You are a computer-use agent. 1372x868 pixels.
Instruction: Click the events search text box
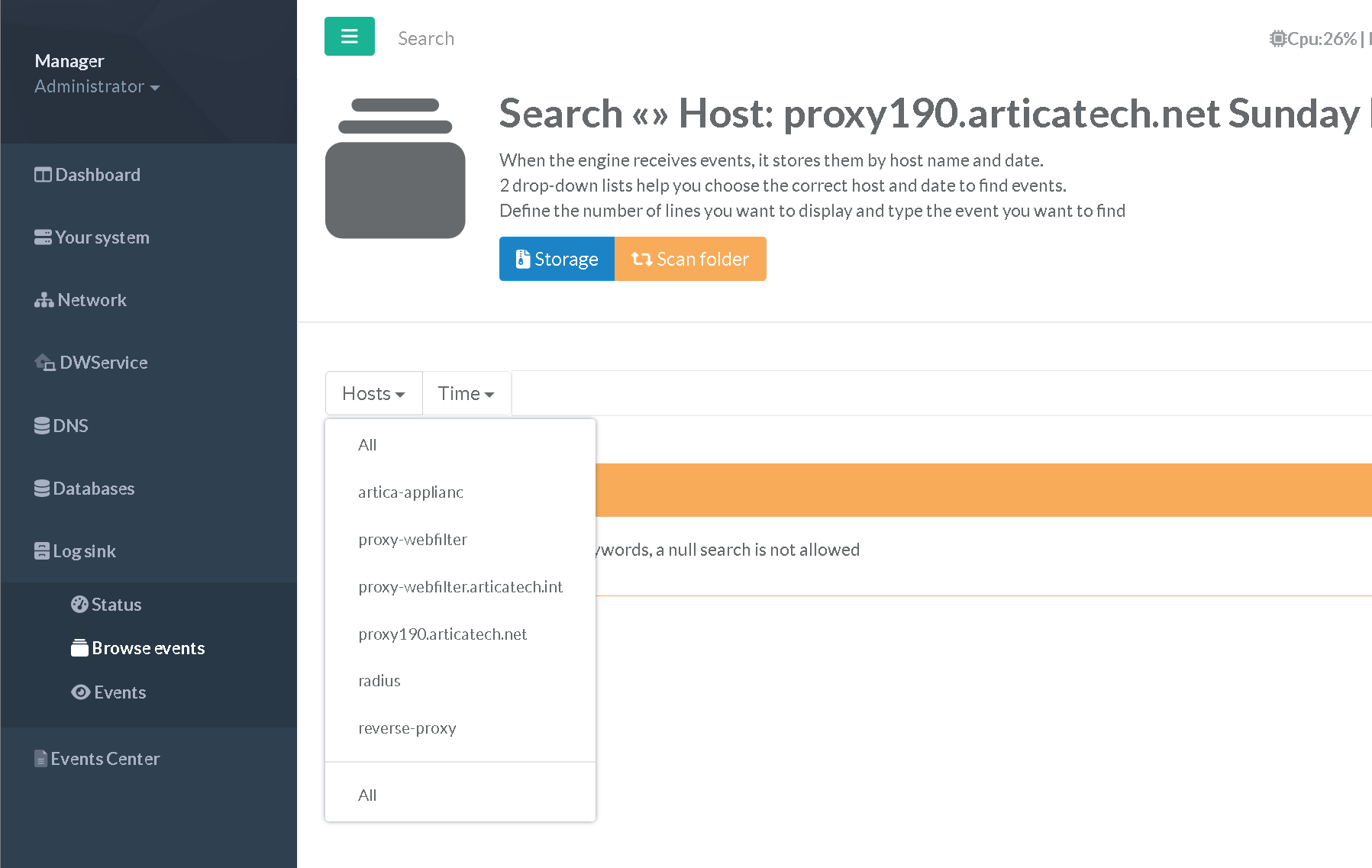[916, 393]
